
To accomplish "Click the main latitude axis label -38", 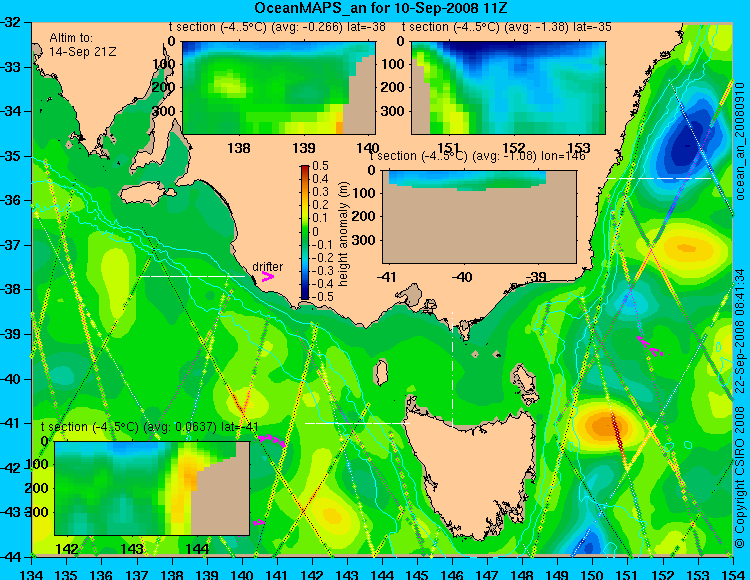I will [11, 289].
